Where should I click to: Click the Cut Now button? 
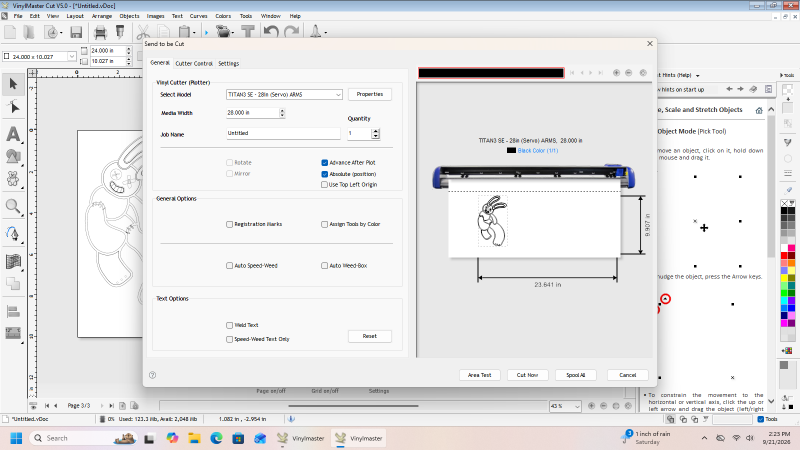coord(528,375)
